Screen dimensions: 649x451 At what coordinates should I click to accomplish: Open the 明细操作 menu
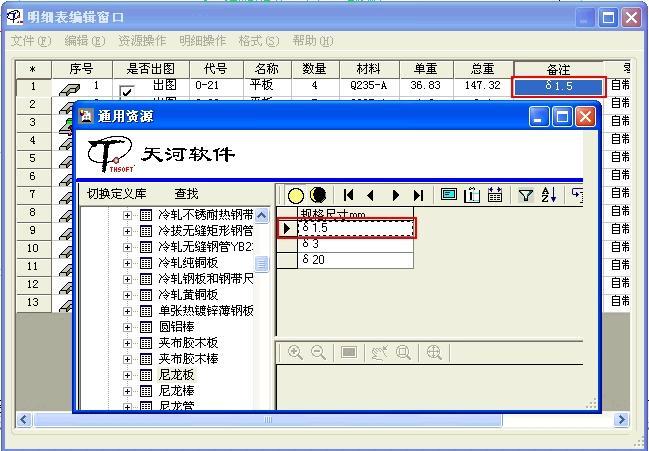click(203, 41)
